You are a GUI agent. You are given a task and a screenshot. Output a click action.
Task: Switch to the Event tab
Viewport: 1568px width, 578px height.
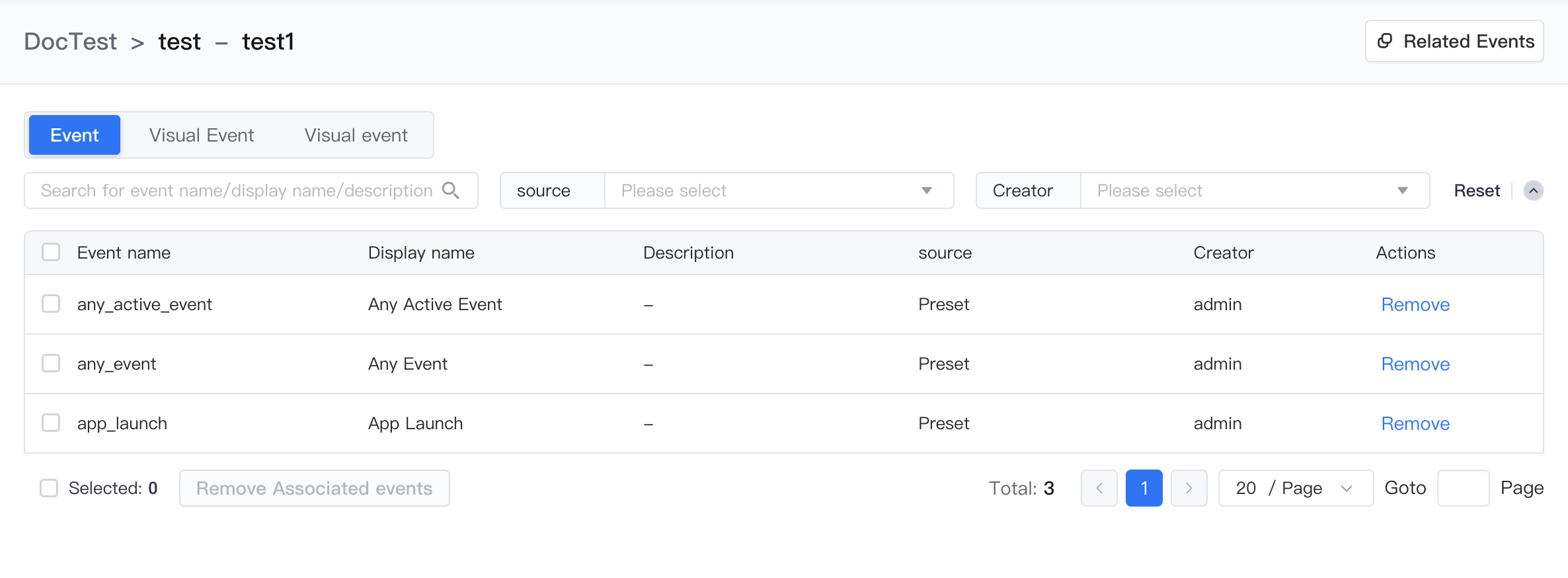[x=75, y=135]
